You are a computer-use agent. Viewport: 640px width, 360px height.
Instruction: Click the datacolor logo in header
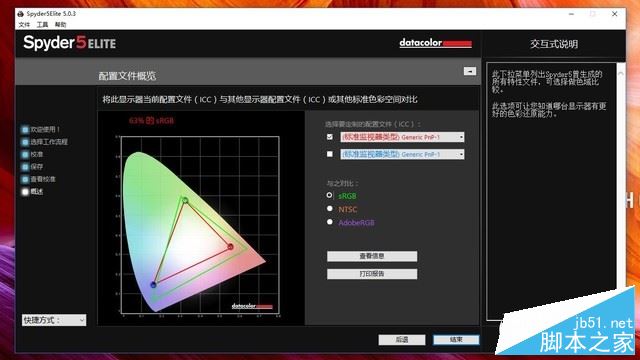click(436, 43)
